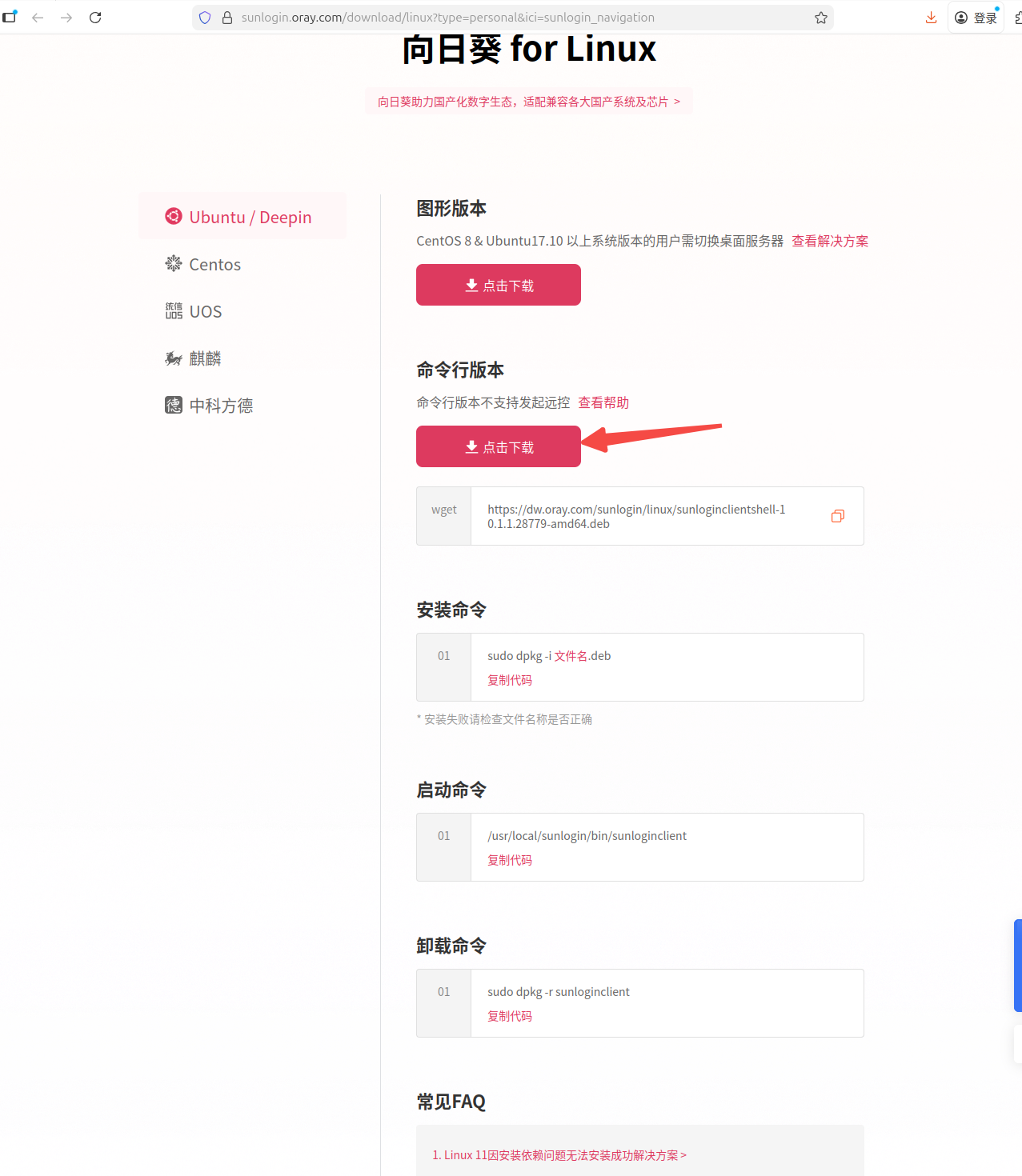1022x1176 pixels.
Task: Open the browser downloads arrow icon
Action: pyautogui.click(x=931, y=18)
